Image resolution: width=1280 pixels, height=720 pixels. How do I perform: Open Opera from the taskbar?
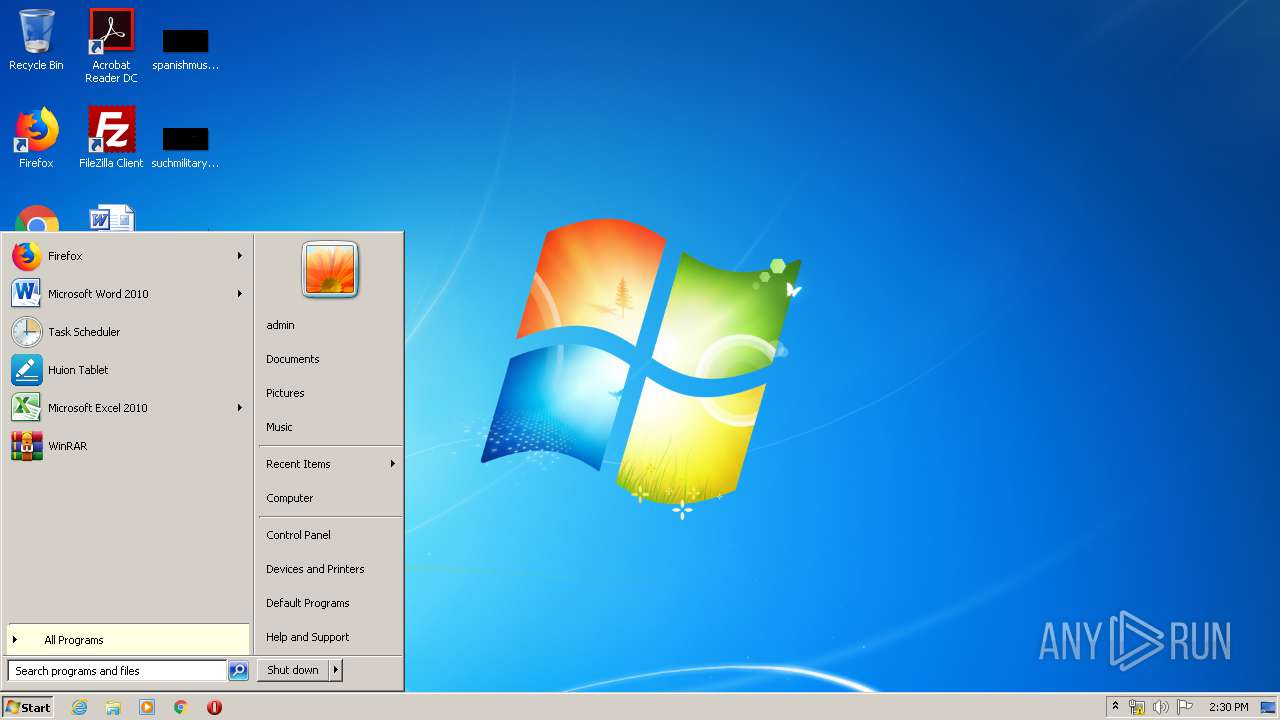(214, 707)
